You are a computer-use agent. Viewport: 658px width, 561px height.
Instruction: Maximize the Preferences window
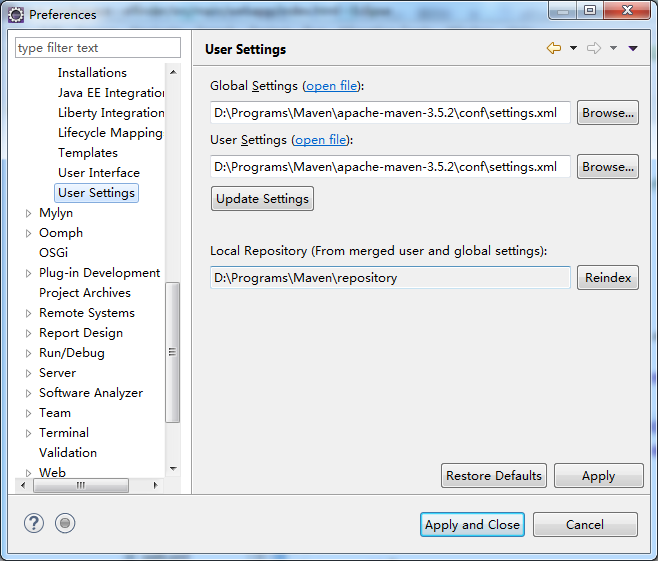590,10
